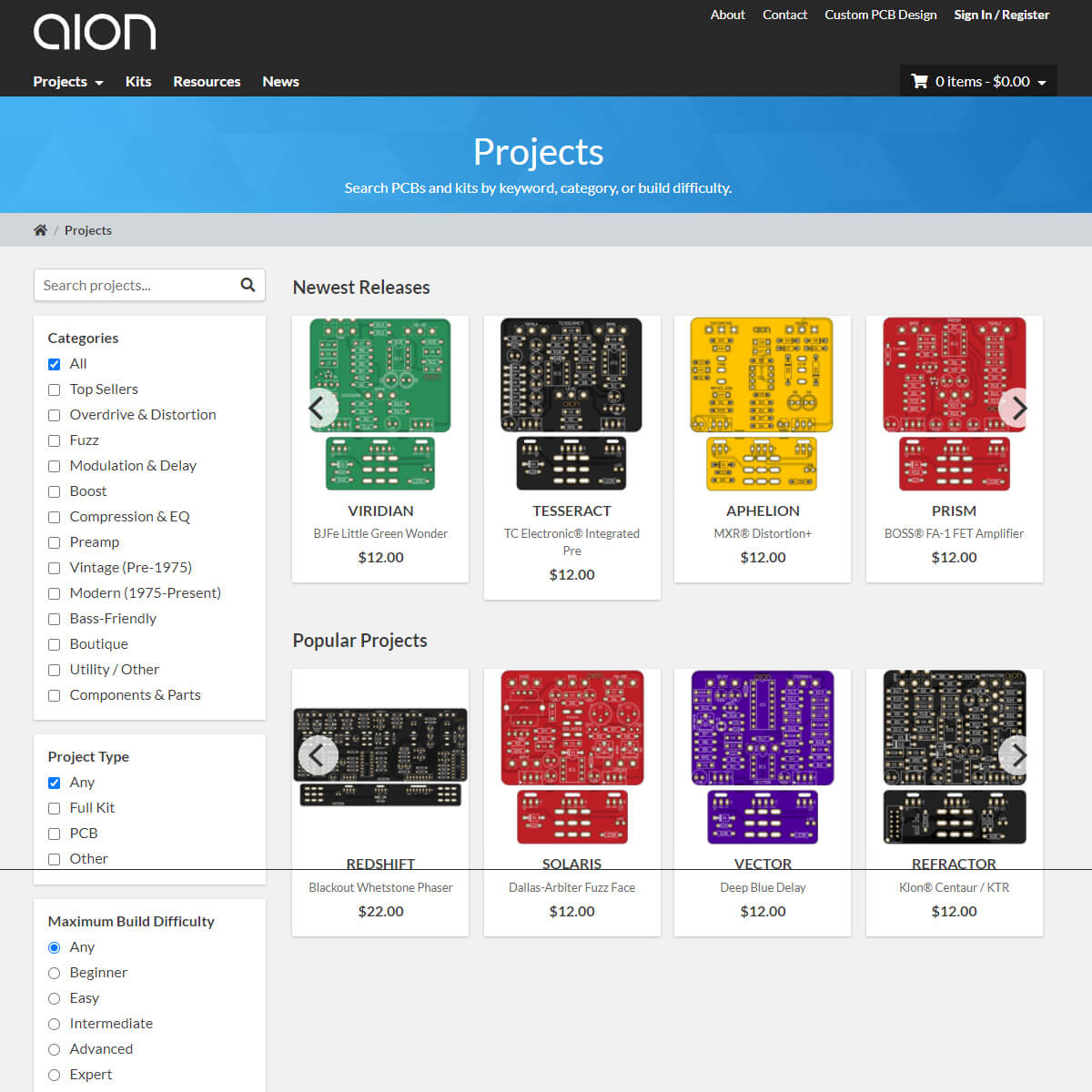Advance the Newest Releases carousel rightward
Image resolution: width=1092 pixels, height=1092 pixels.
[1018, 409]
